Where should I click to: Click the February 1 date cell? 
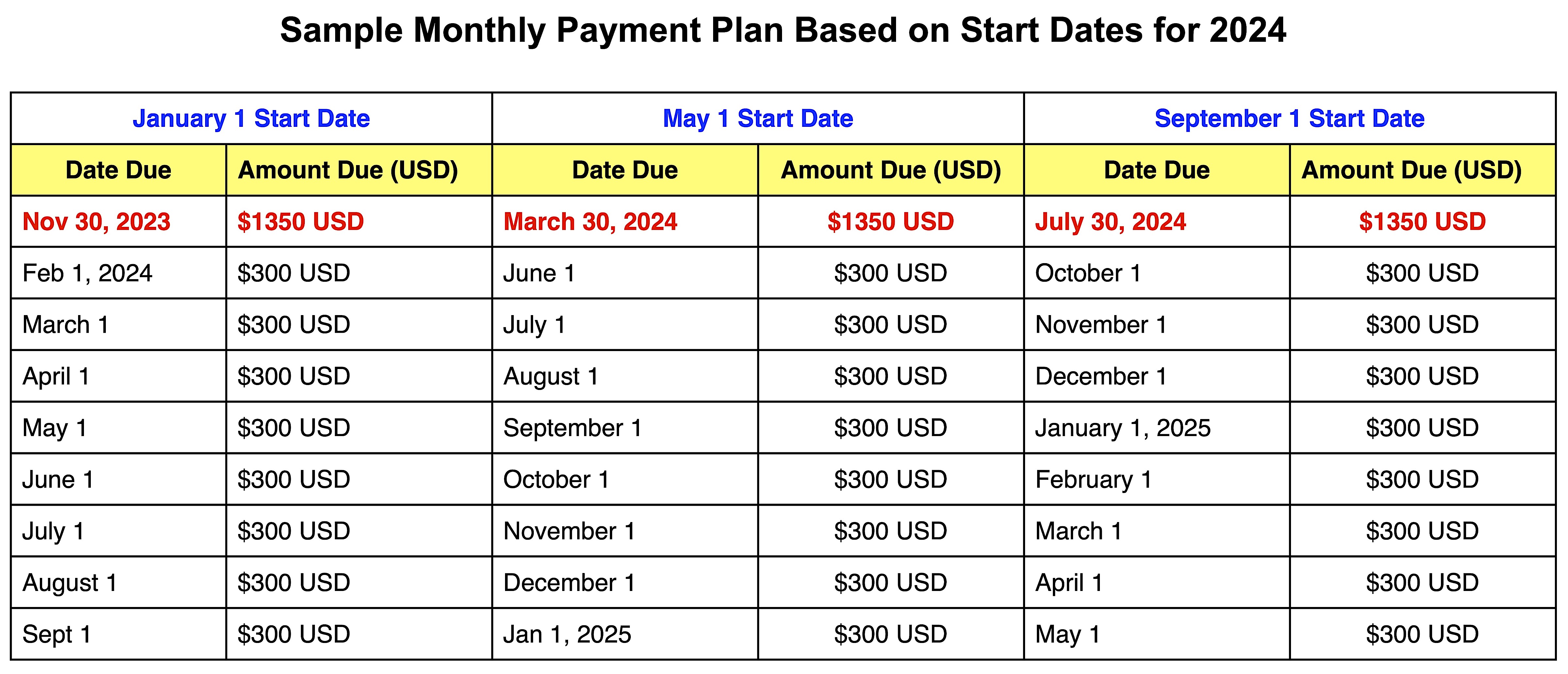point(1093,480)
